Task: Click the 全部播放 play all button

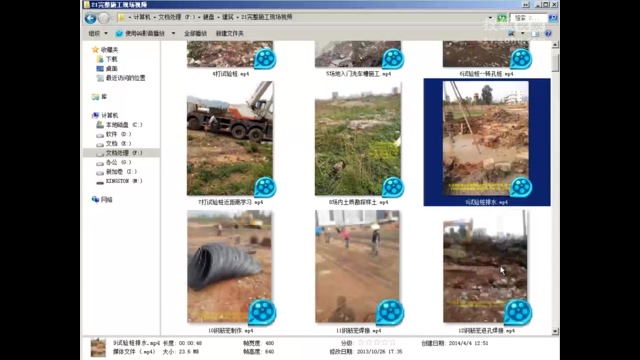Action: click(195, 33)
